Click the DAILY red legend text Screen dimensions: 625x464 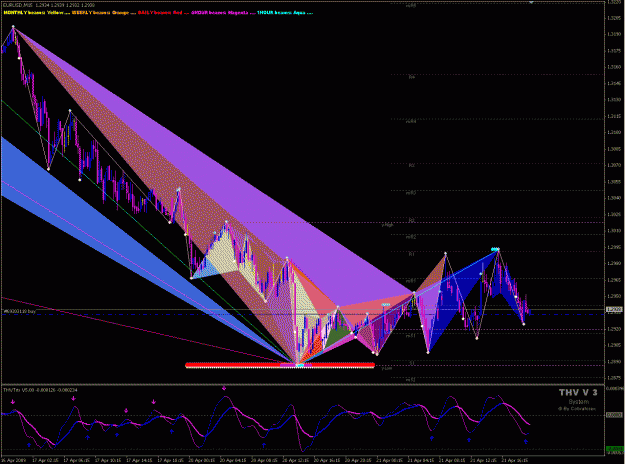coord(163,13)
